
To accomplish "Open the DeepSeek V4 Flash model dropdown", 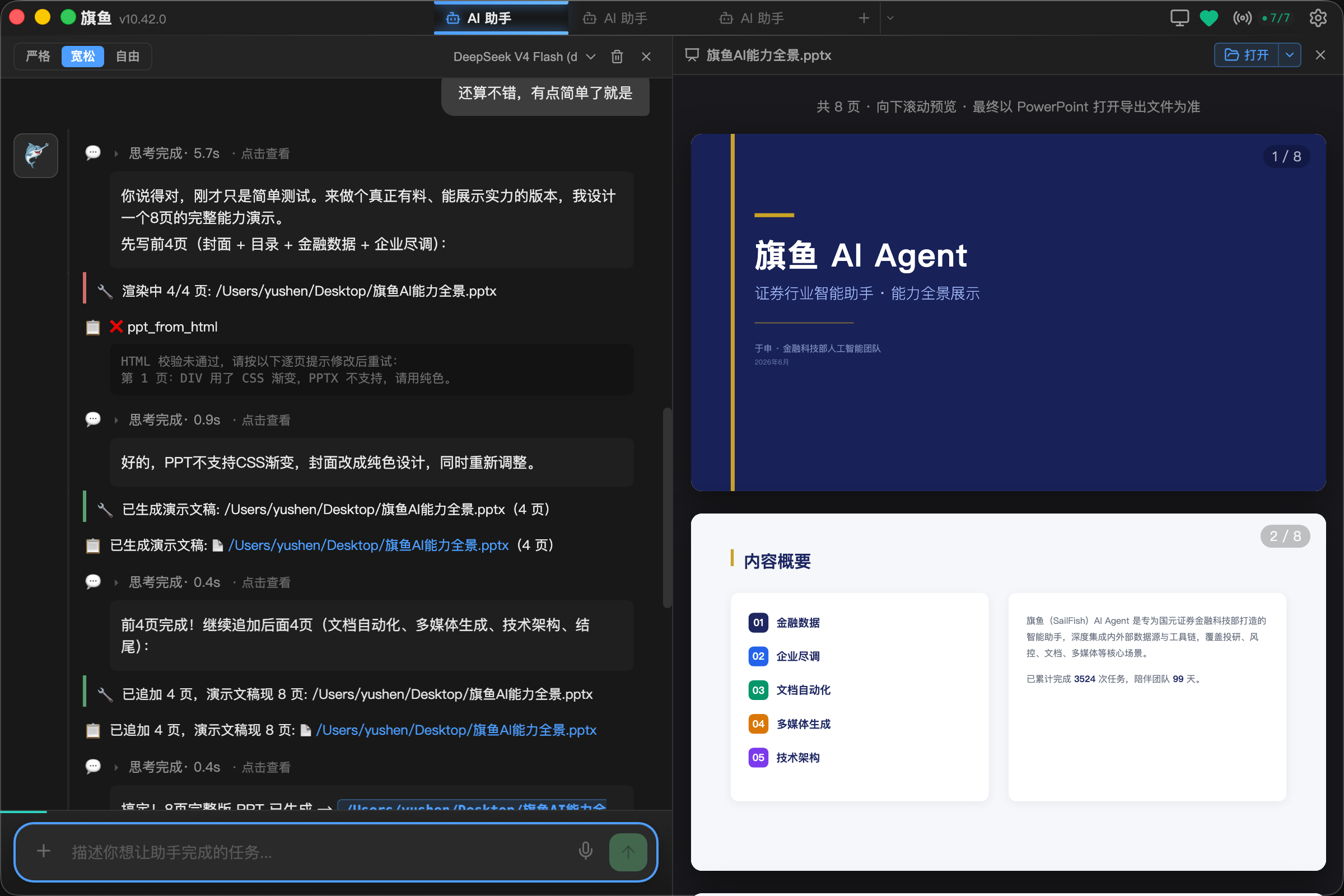I will (524, 57).
